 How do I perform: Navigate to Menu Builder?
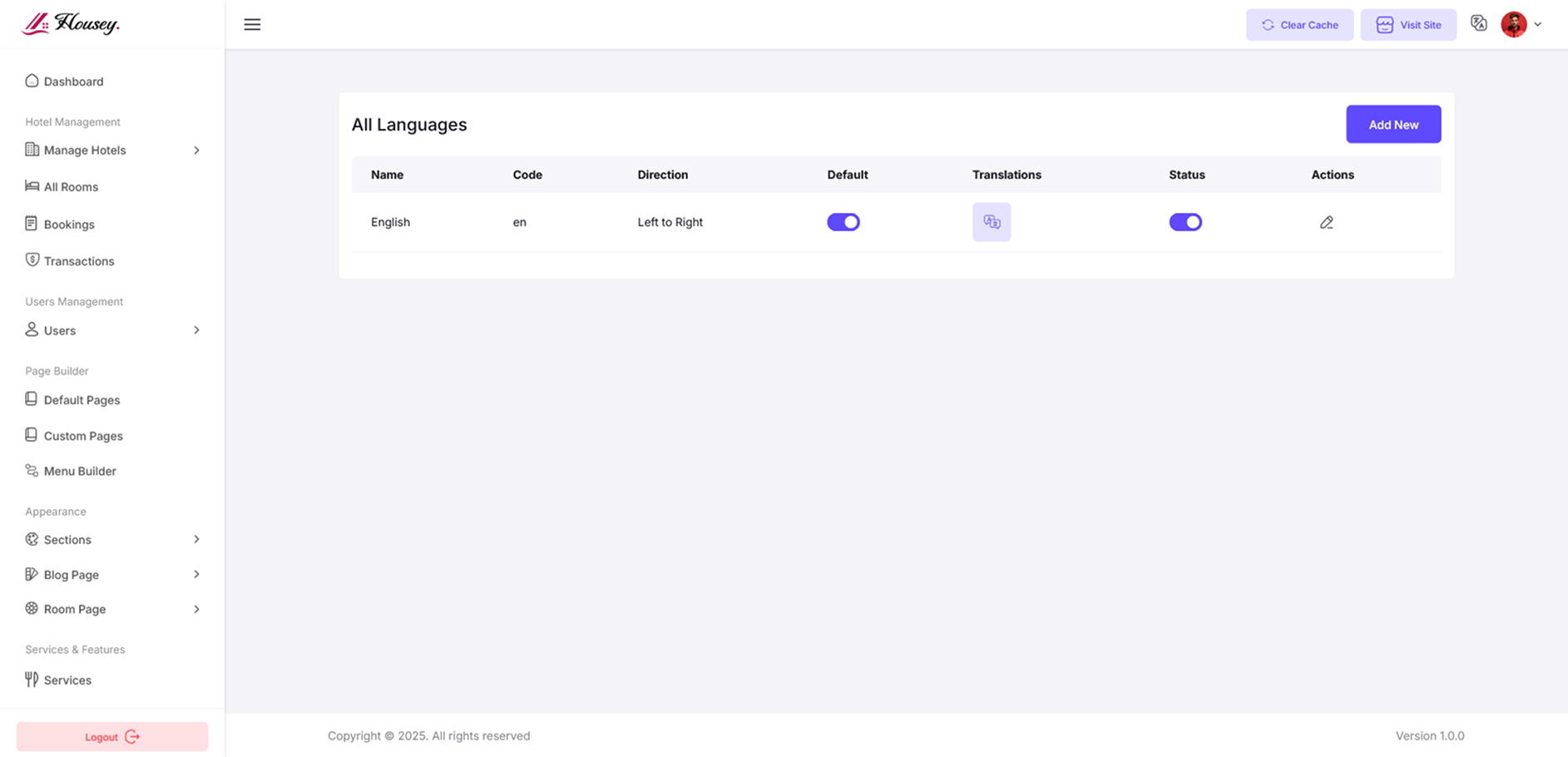(79, 471)
